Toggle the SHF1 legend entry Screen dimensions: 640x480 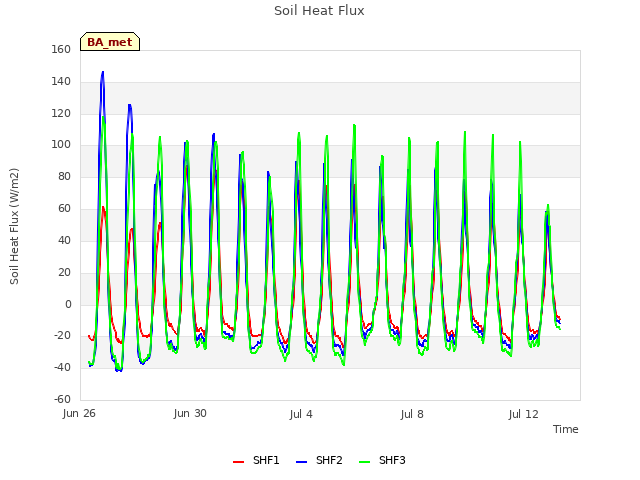256,460
